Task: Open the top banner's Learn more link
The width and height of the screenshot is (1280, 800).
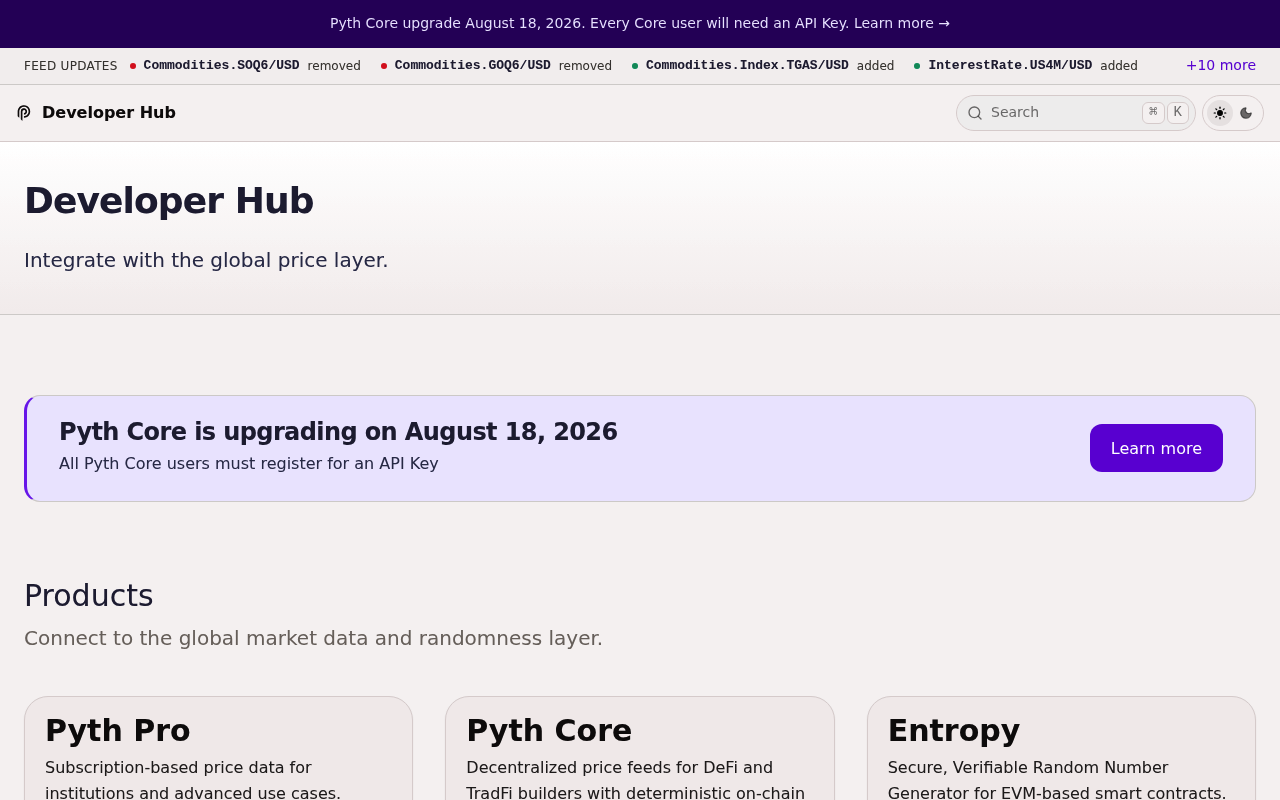Action: click(x=902, y=23)
